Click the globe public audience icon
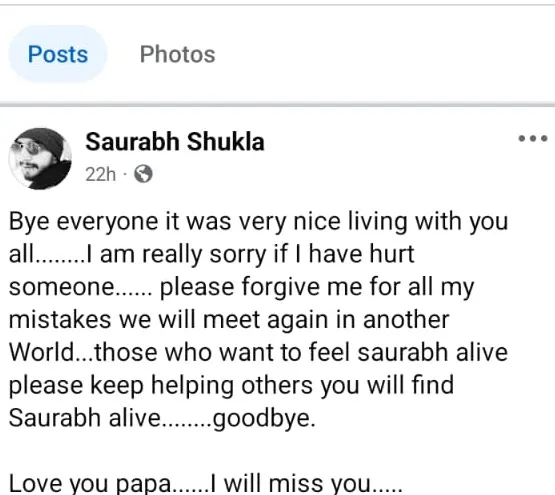The image size is (555, 495). pyautogui.click(x=143, y=174)
